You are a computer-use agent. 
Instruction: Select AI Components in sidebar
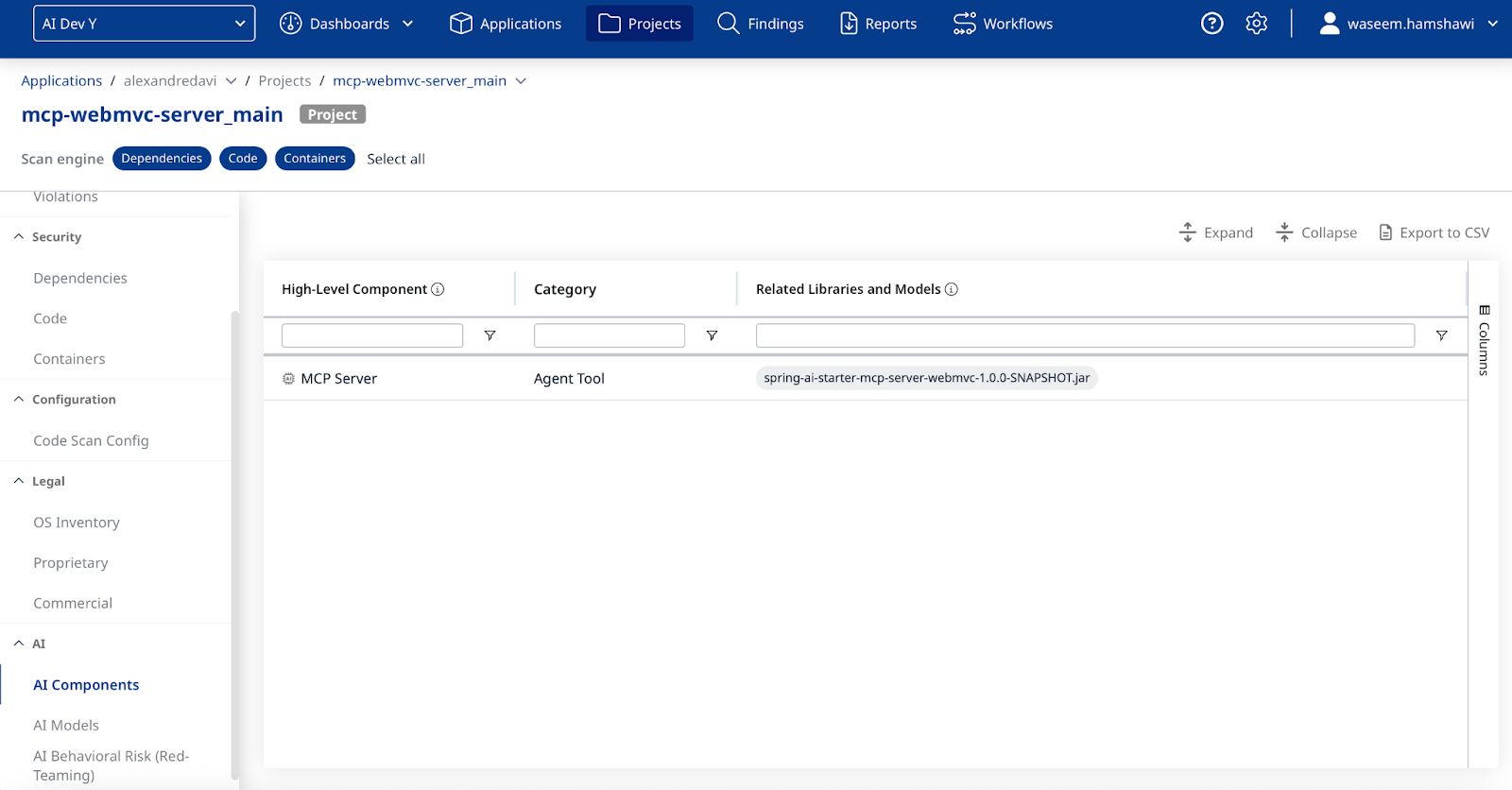coord(86,685)
